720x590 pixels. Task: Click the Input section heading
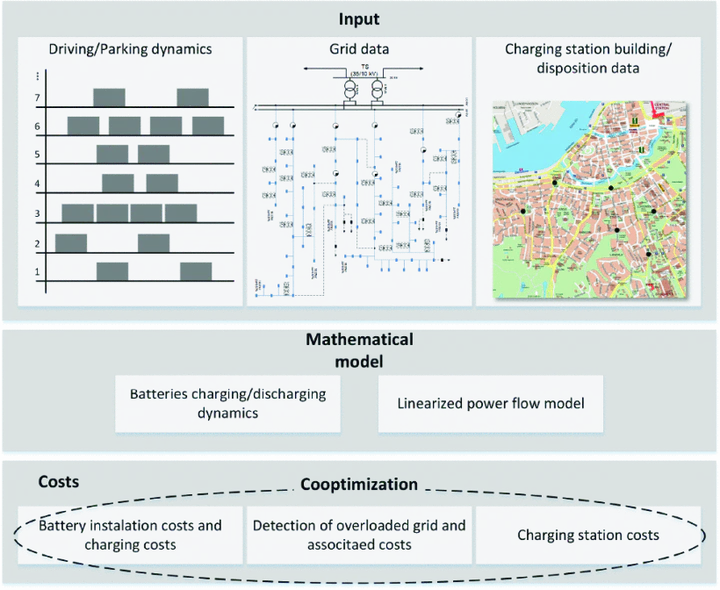pos(359,19)
